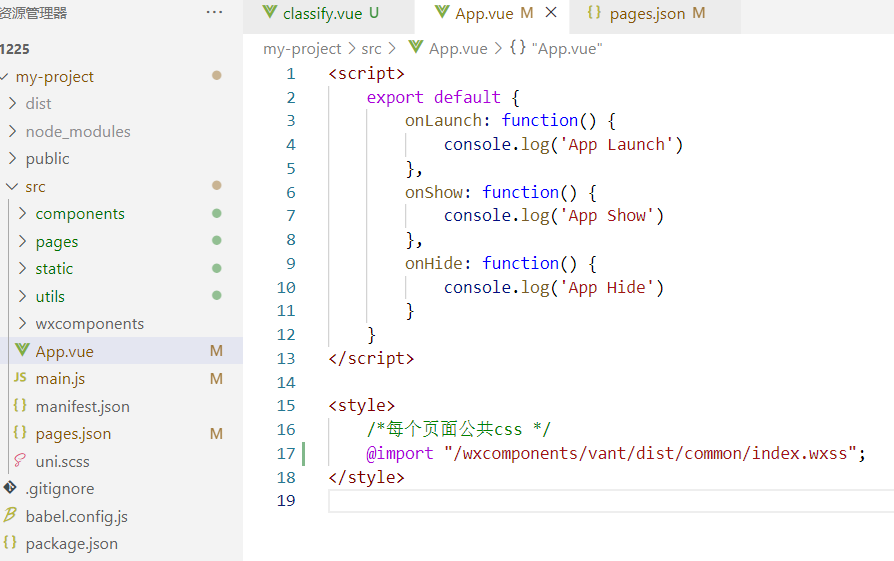Click Vue icon next to App.vue in tree
The width and height of the screenshot is (894, 561).
tap(22, 350)
